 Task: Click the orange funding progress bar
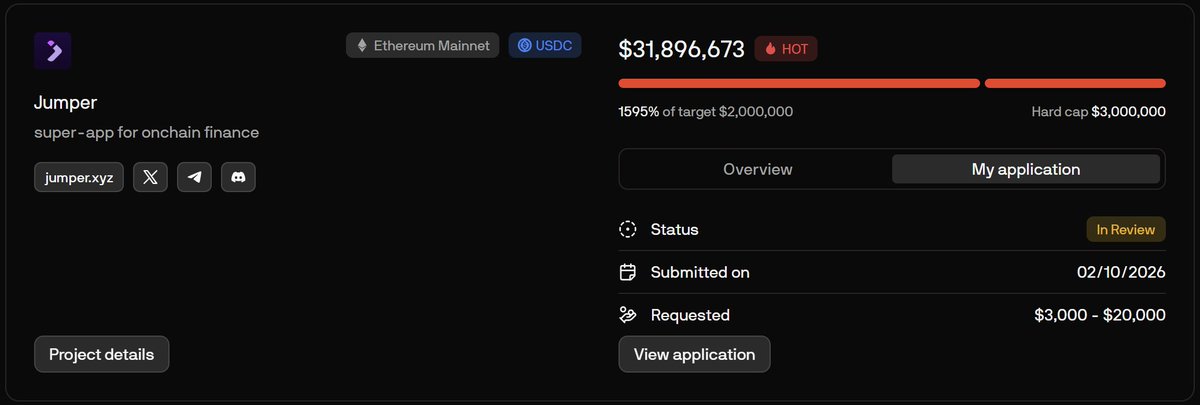799,83
